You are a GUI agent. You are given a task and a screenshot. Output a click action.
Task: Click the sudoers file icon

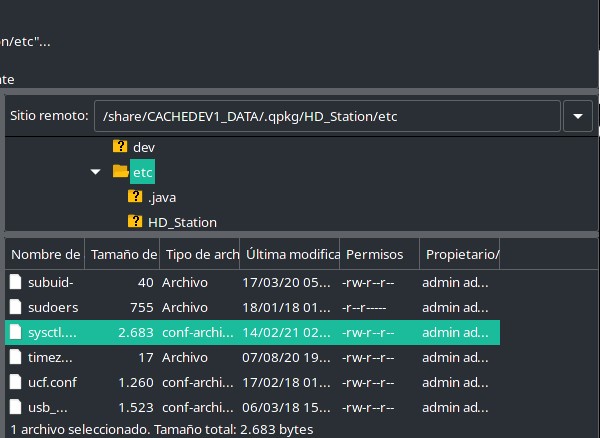[15, 308]
